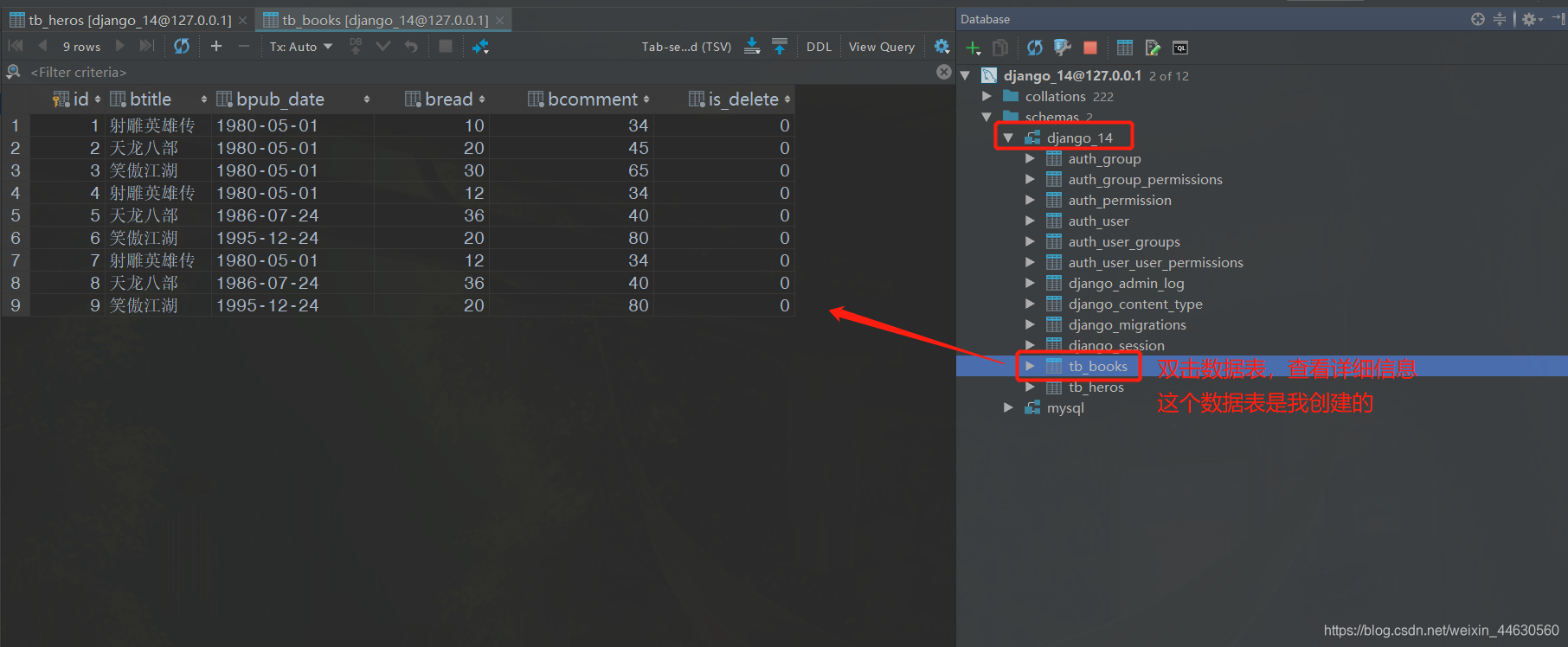Hide the Database panel
The image size is (1568, 647).
[1558, 19]
